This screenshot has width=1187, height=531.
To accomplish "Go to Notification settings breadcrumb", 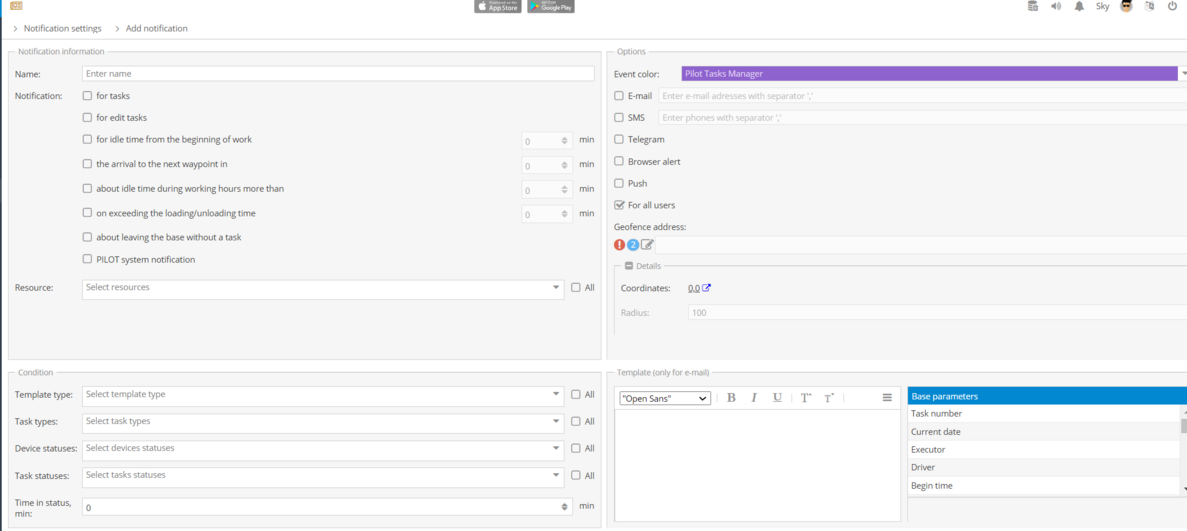I will coord(62,29).
